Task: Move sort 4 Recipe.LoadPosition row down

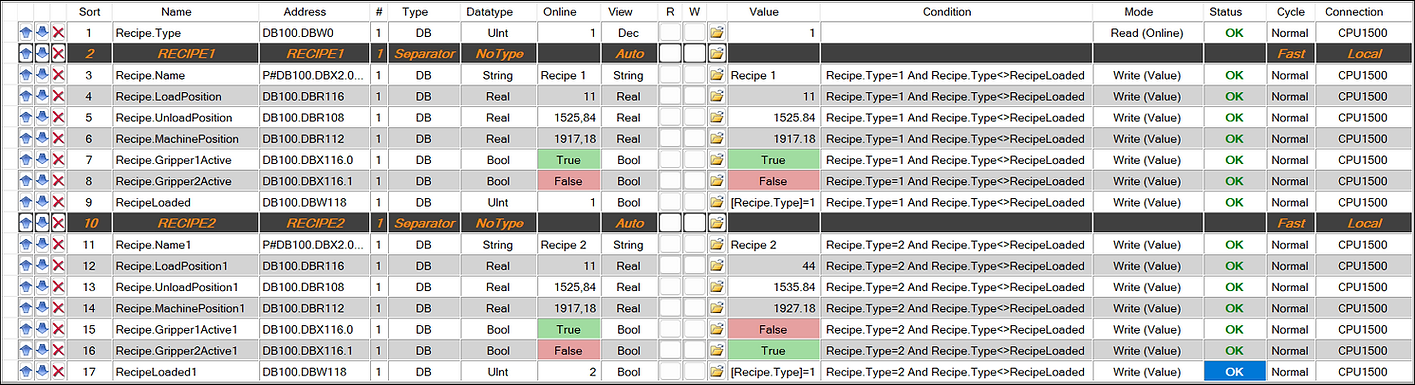Action: point(42,96)
